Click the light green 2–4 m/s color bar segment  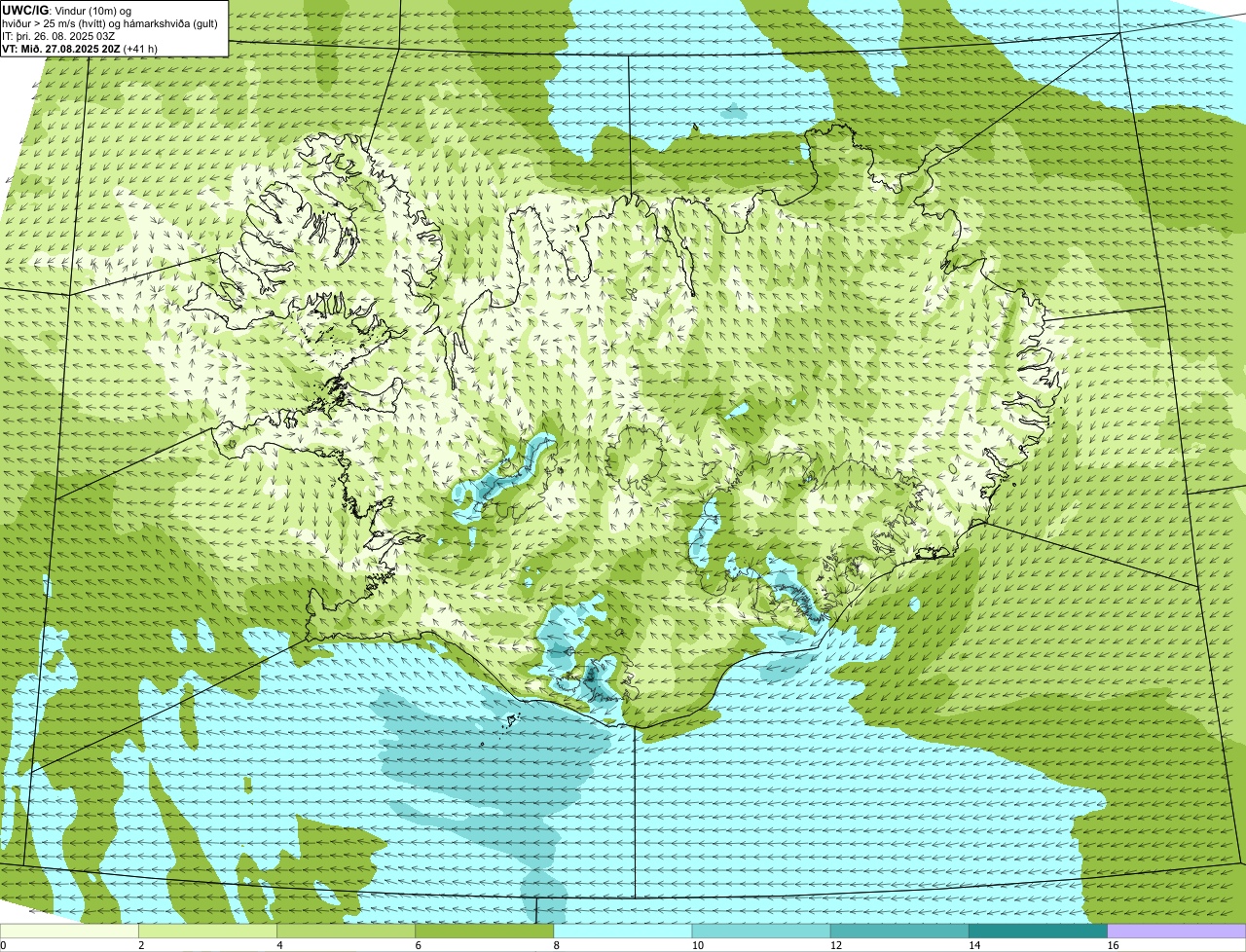point(207,931)
